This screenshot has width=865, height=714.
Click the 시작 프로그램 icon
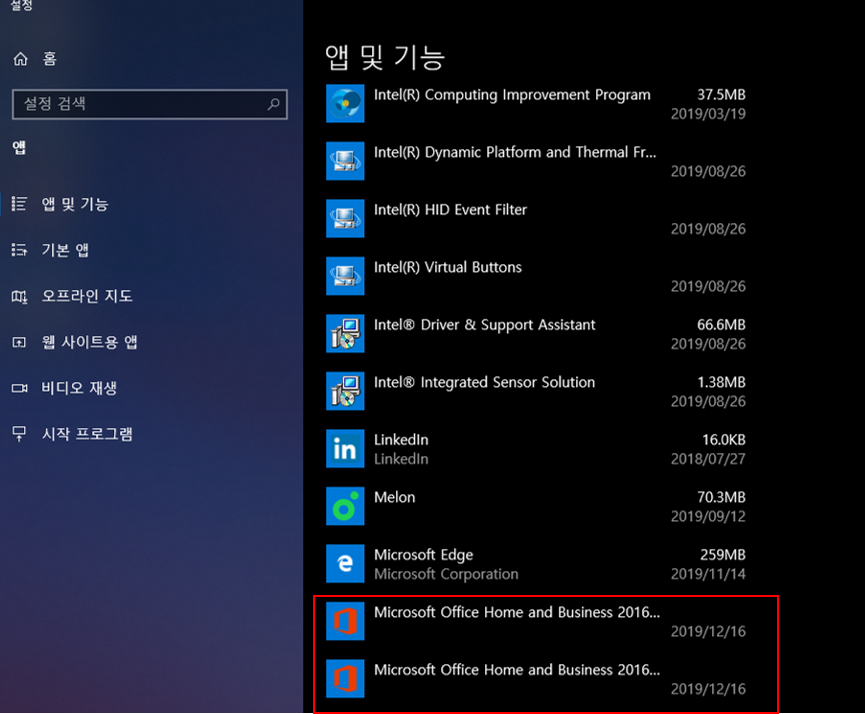click(19, 434)
